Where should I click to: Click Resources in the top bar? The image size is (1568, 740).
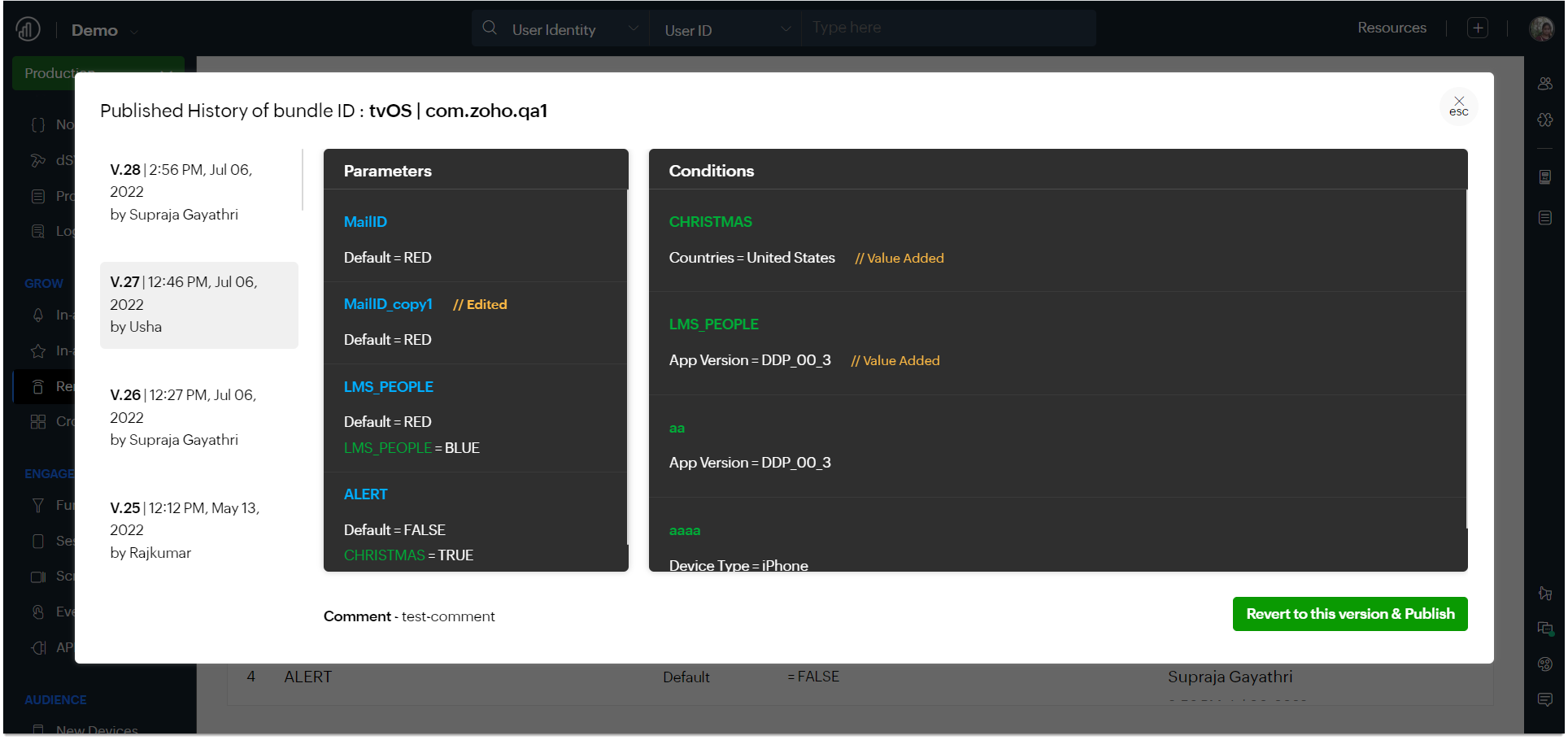1391,28
